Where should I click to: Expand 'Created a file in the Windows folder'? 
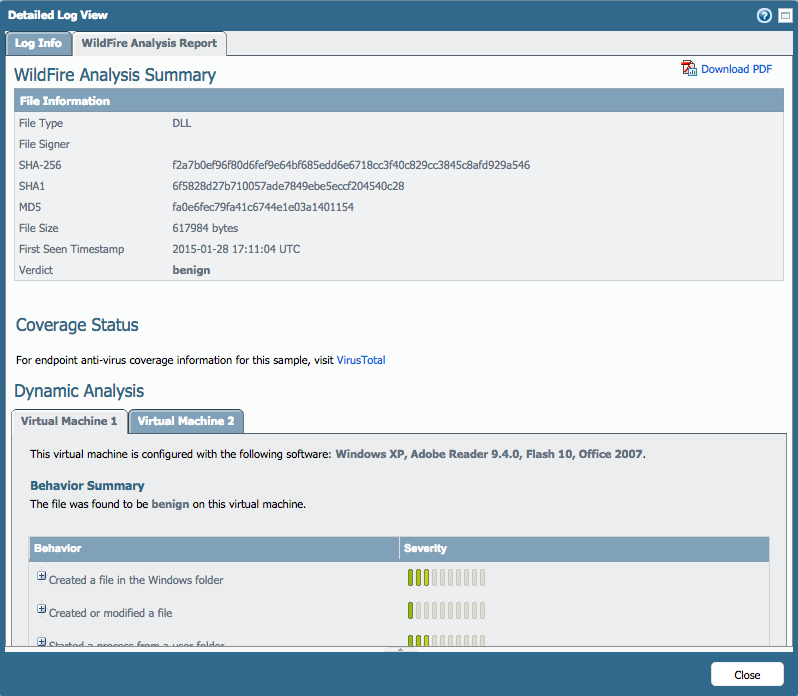42,577
